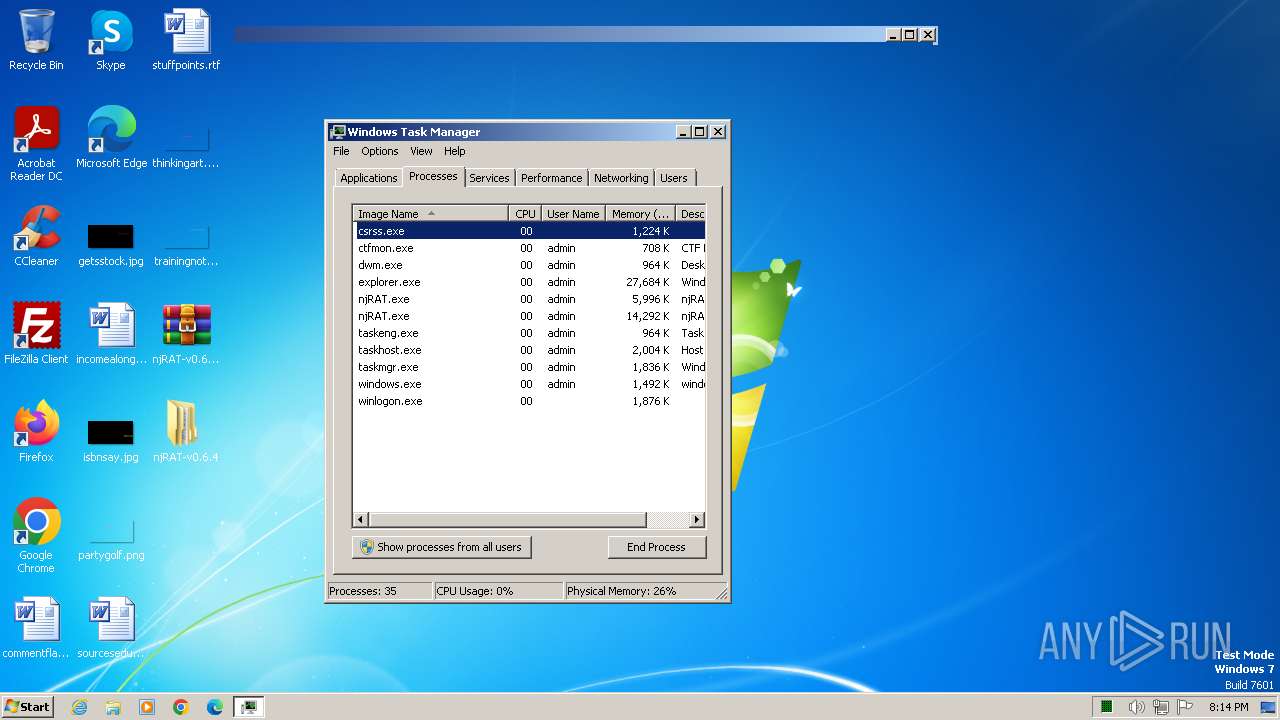Select the thinkingart file on desktop
This screenshot has height=720, width=1280.
coord(186,146)
